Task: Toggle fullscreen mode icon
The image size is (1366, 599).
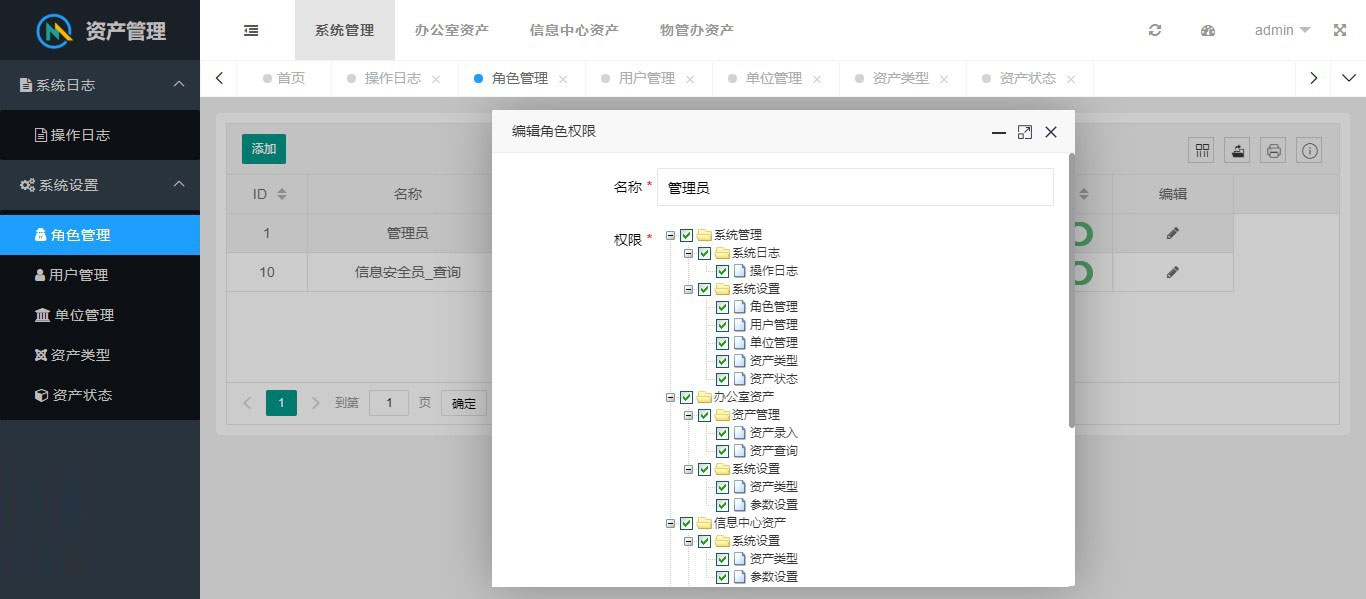Action: pyautogui.click(x=1340, y=30)
